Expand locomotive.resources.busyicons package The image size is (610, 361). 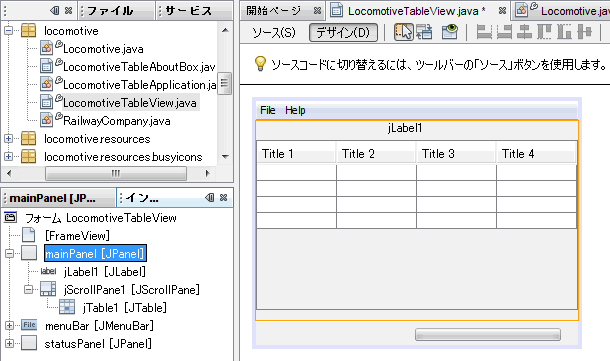(x=9, y=156)
